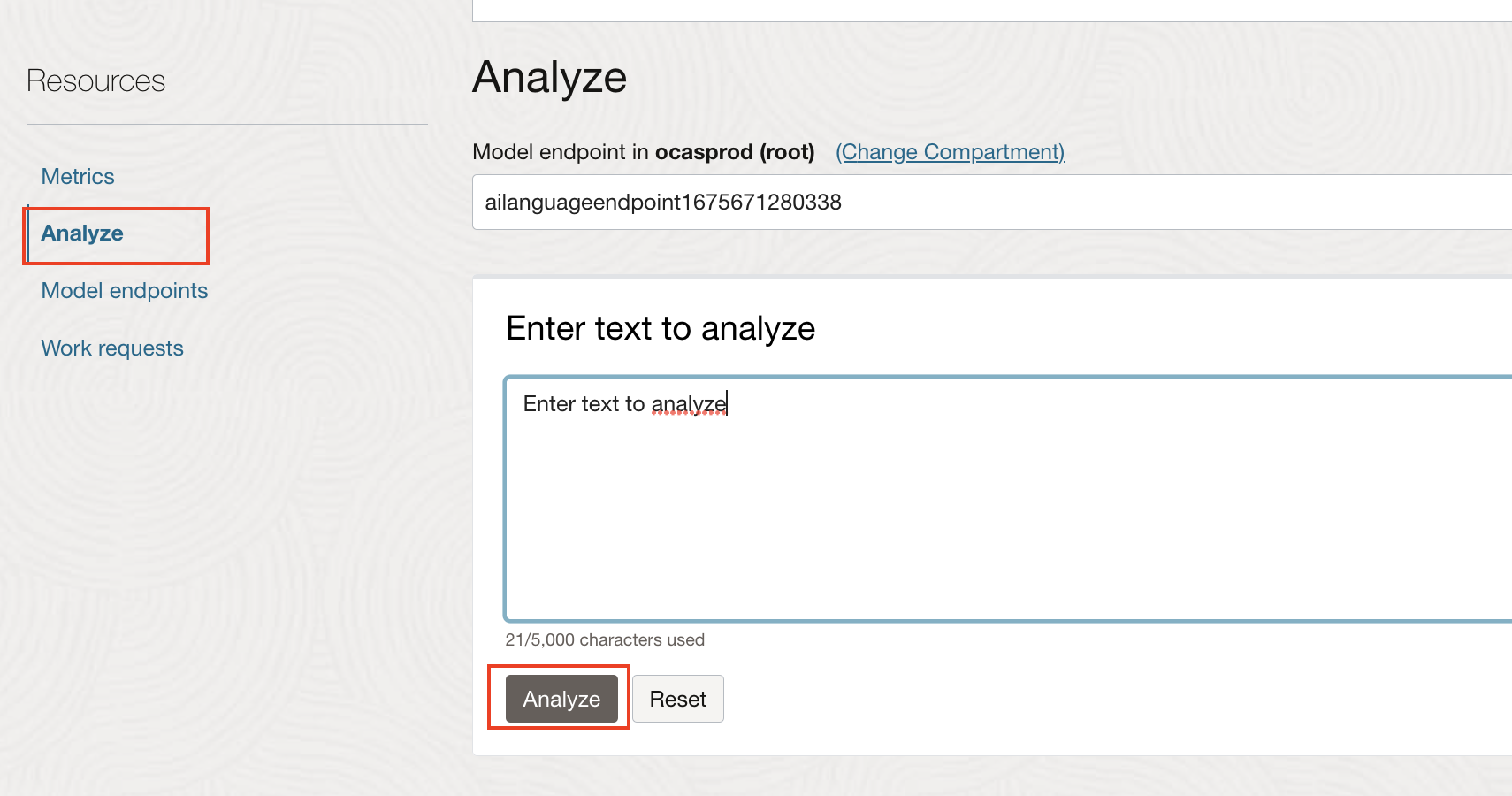
Task: Click the dark Analyze button
Action: 561,699
